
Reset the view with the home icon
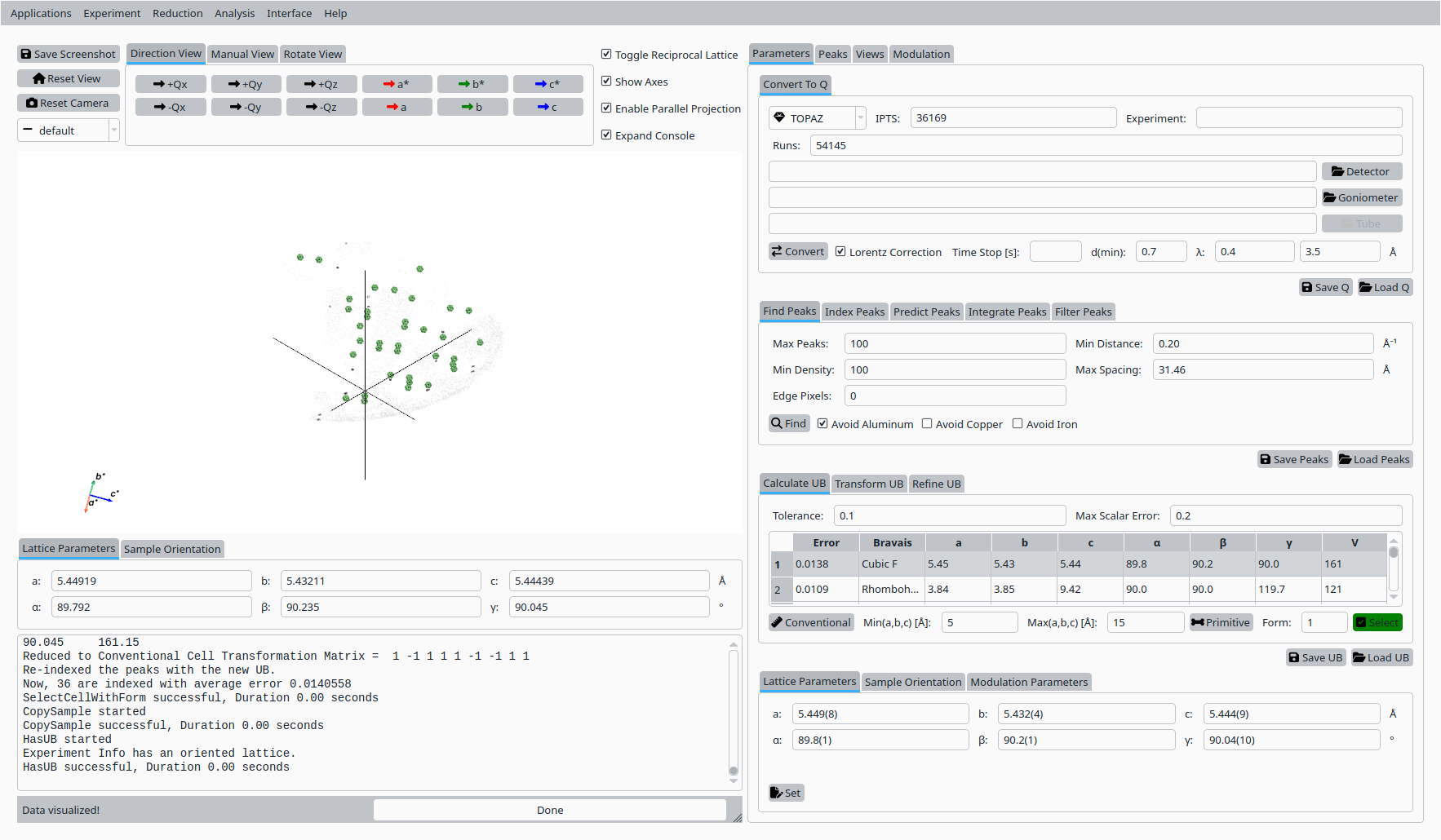tap(69, 78)
